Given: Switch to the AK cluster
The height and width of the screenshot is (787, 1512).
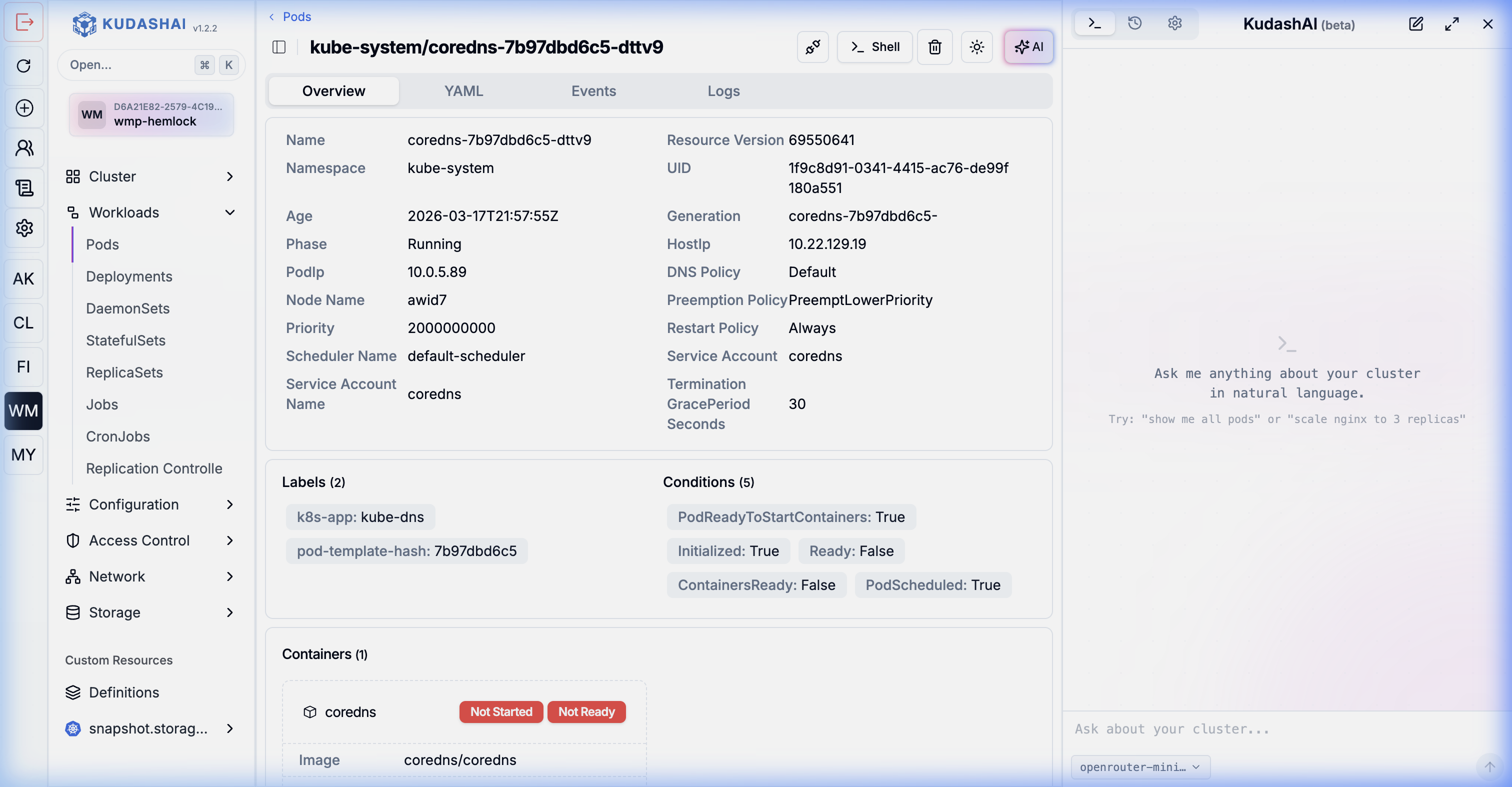Looking at the screenshot, I should click(x=23, y=279).
